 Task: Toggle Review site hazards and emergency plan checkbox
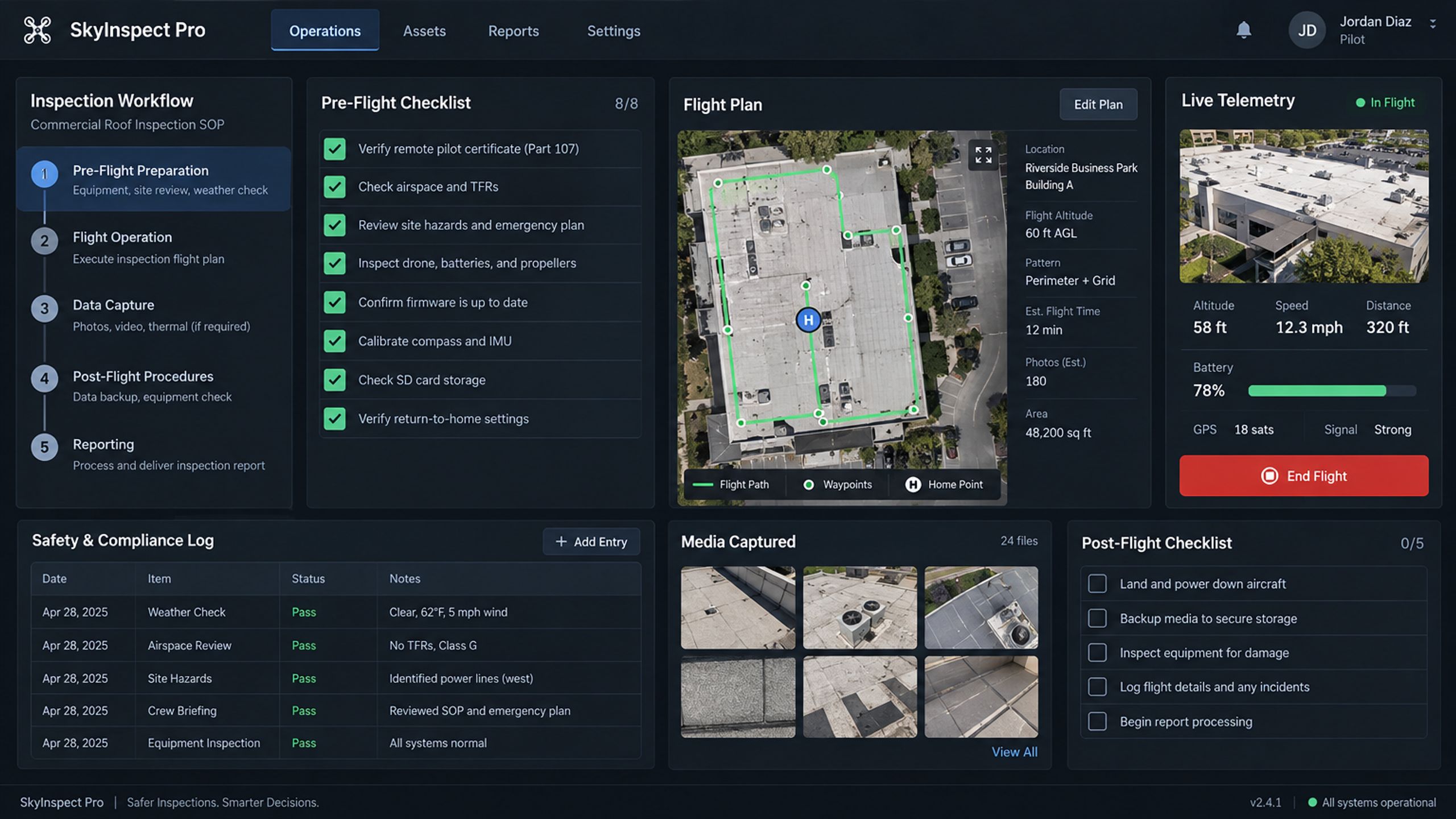coord(334,225)
